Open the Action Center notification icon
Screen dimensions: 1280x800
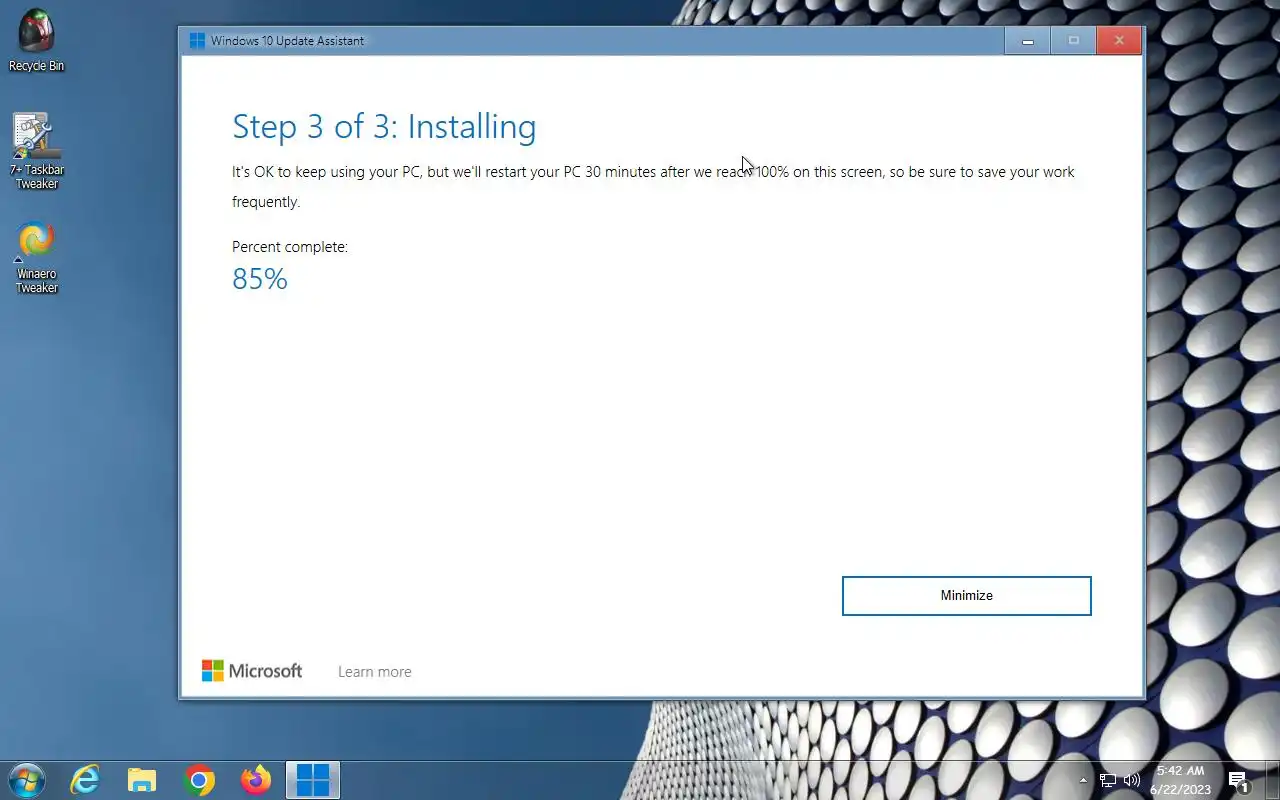1239,781
